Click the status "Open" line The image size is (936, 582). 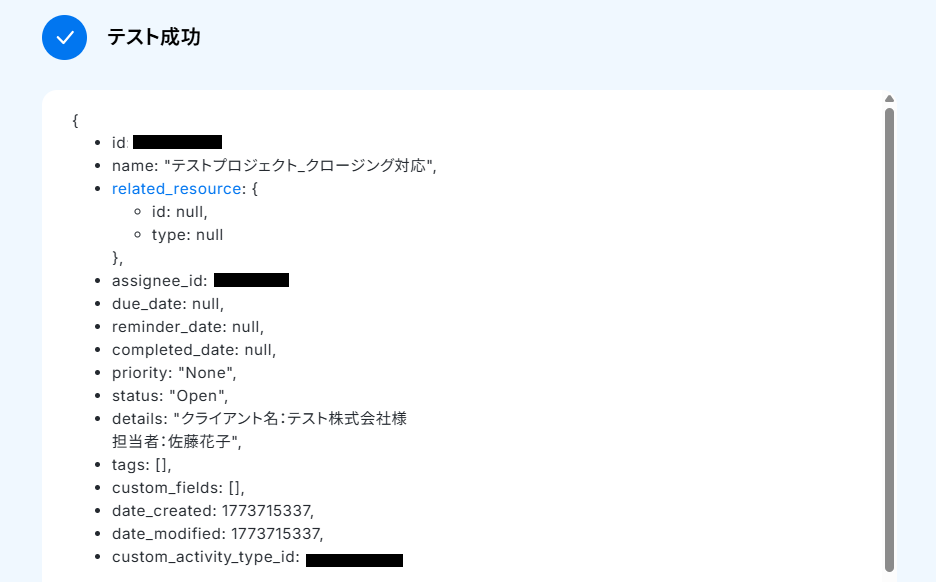click(170, 396)
